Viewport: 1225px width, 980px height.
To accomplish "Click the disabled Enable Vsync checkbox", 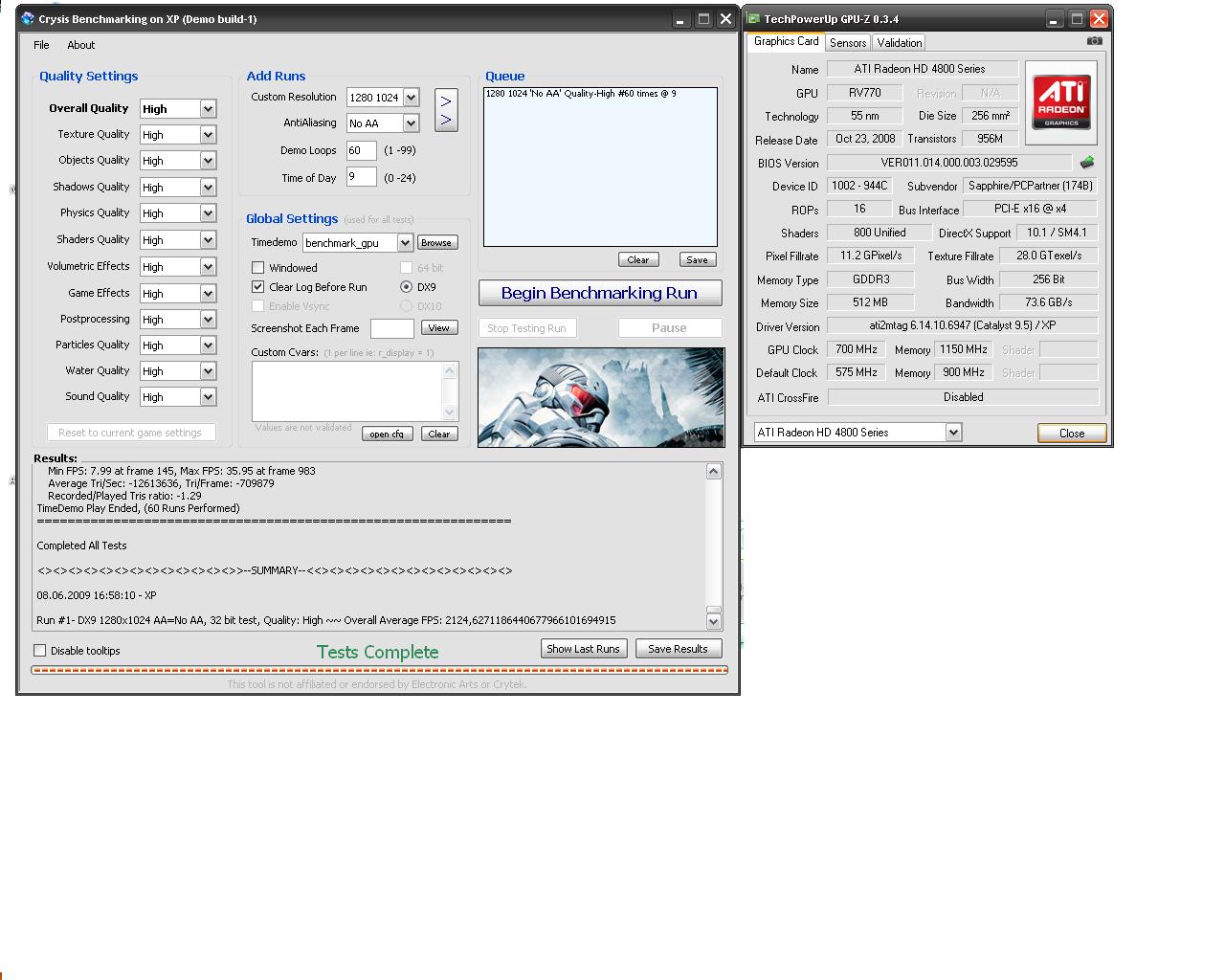I will [257, 306].
